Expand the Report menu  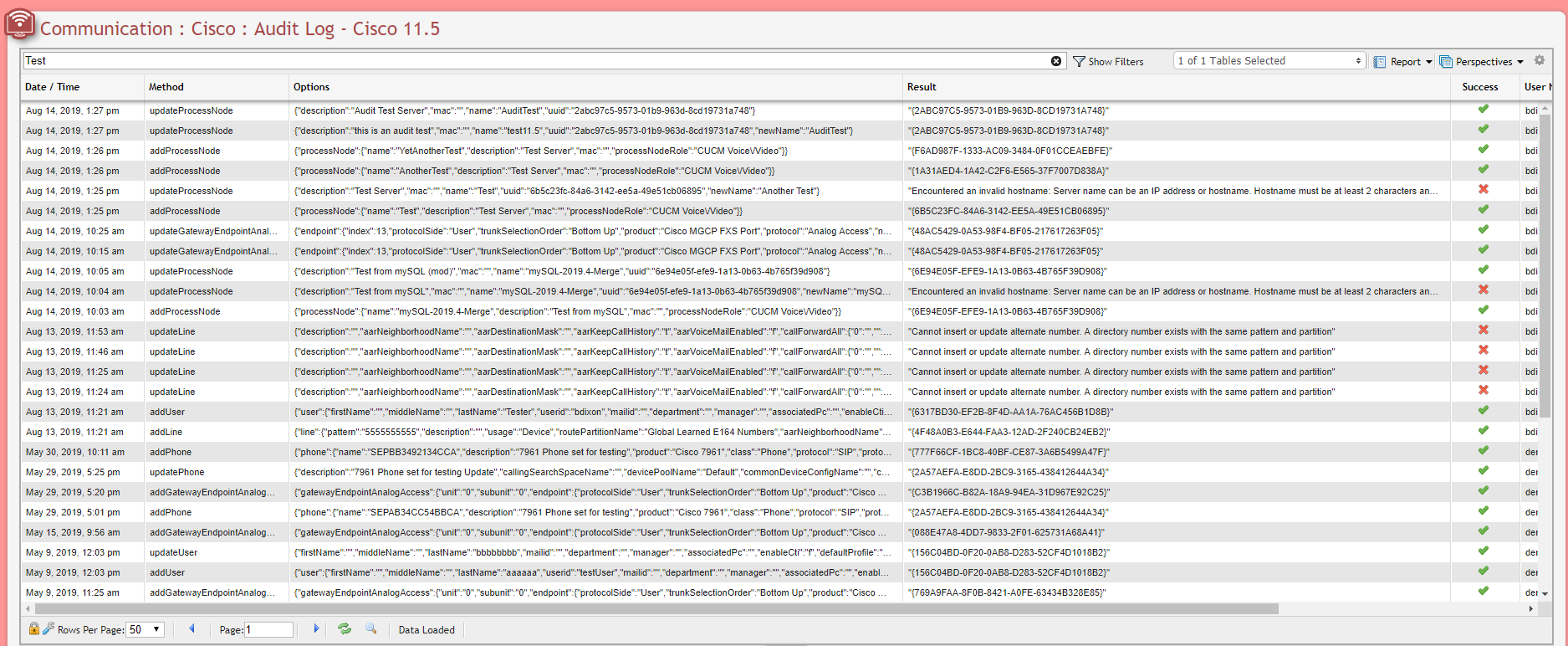click(x=1404, y=62)
